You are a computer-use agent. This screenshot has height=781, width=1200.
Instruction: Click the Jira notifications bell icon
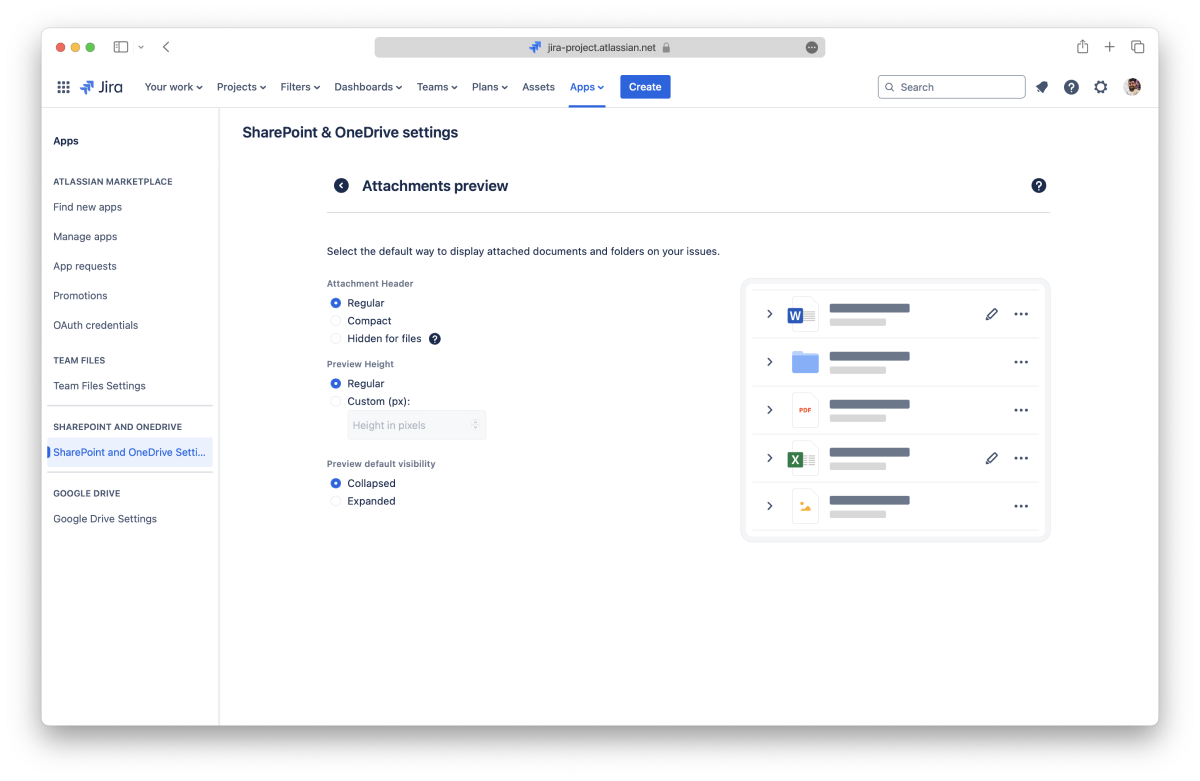click(1042, 88)
